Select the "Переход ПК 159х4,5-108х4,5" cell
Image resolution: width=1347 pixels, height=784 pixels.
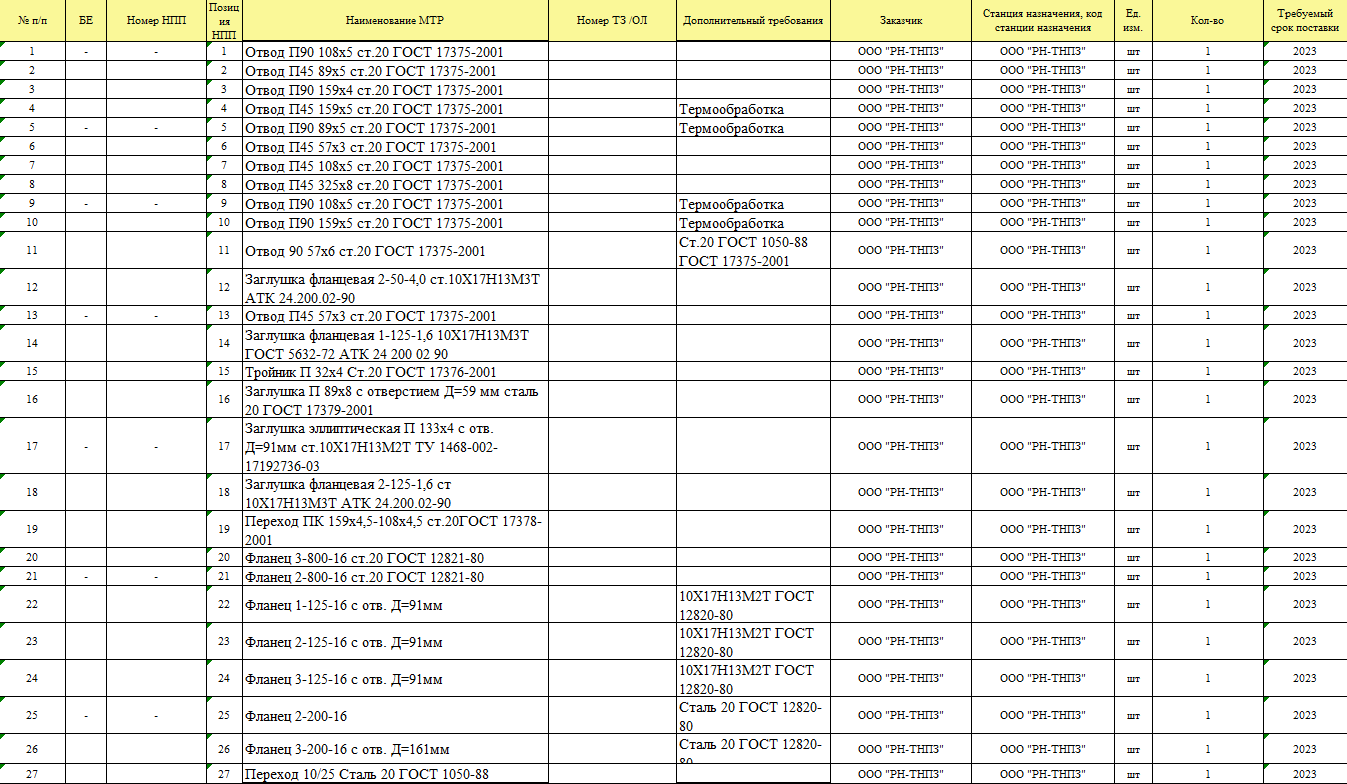coord(395,530)
